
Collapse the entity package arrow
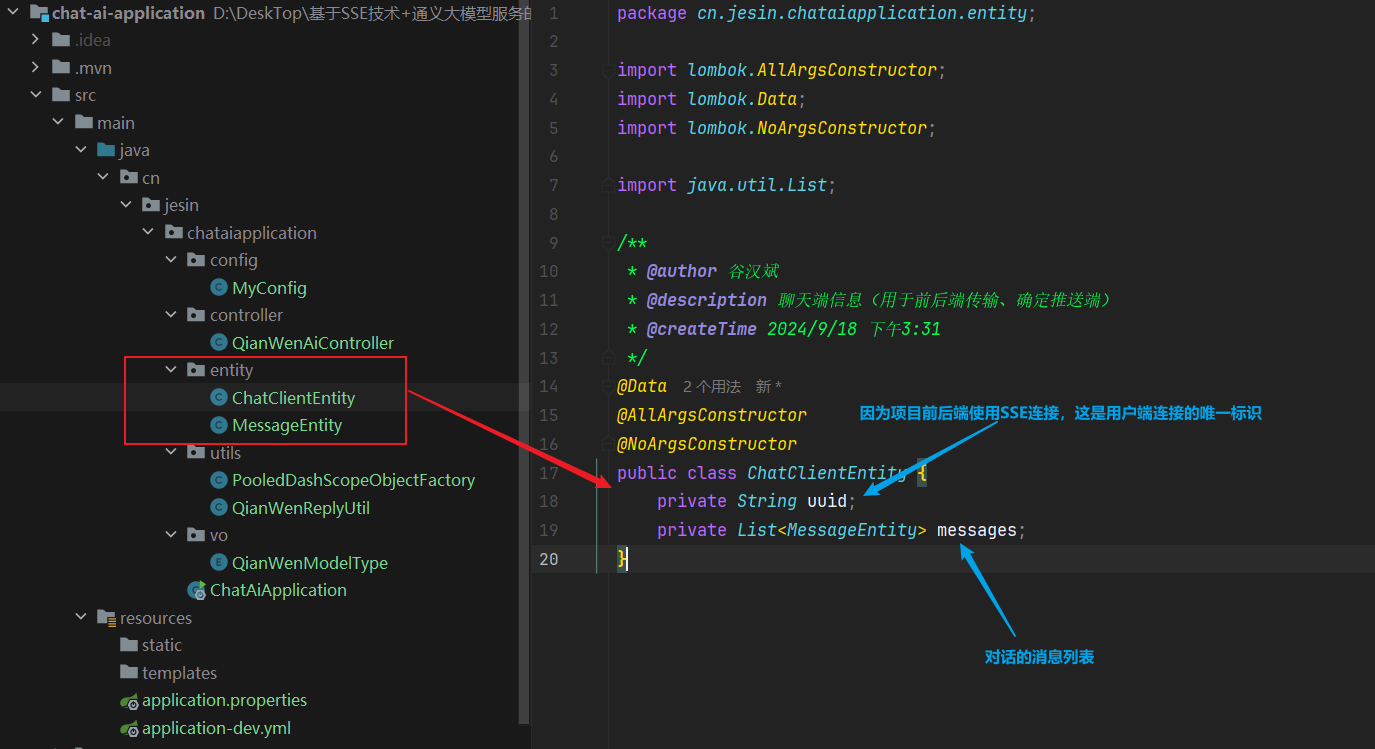pos(171,370)
